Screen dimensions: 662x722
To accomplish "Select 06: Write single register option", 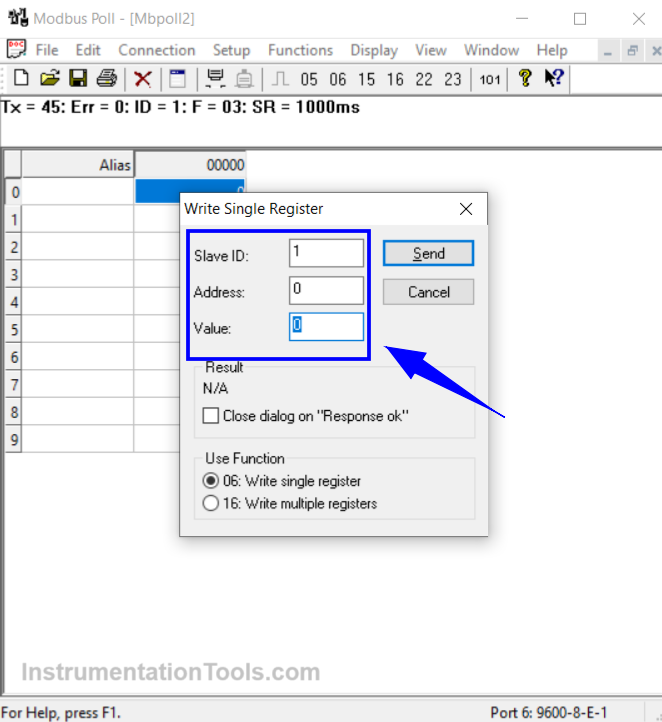I will [211, 481].
